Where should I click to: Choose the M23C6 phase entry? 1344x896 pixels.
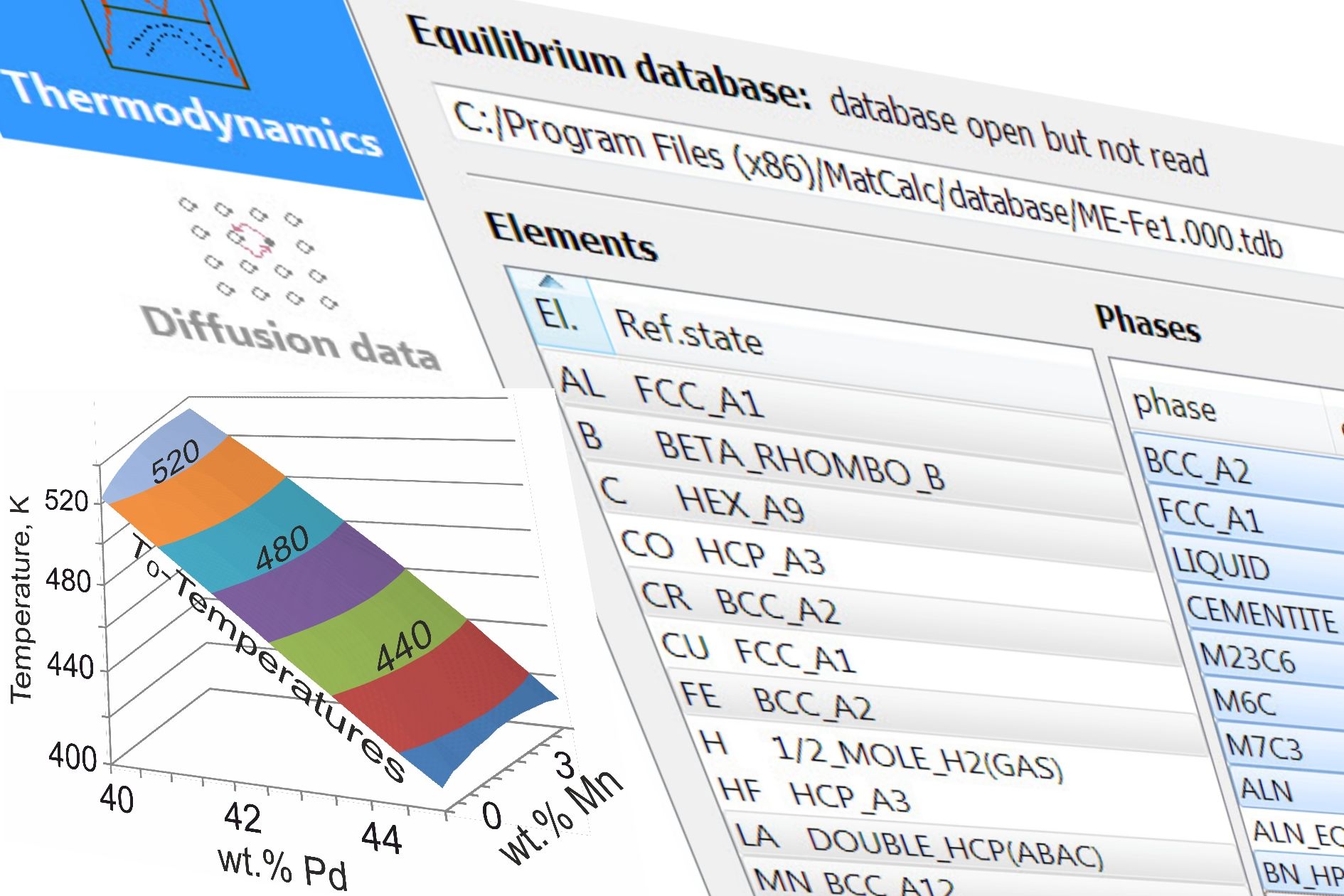(1248, 658)
